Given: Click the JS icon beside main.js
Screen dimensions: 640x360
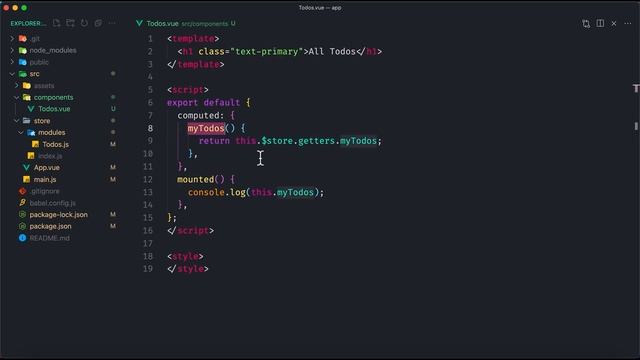Looking at the screenshot, I should 27,180.
